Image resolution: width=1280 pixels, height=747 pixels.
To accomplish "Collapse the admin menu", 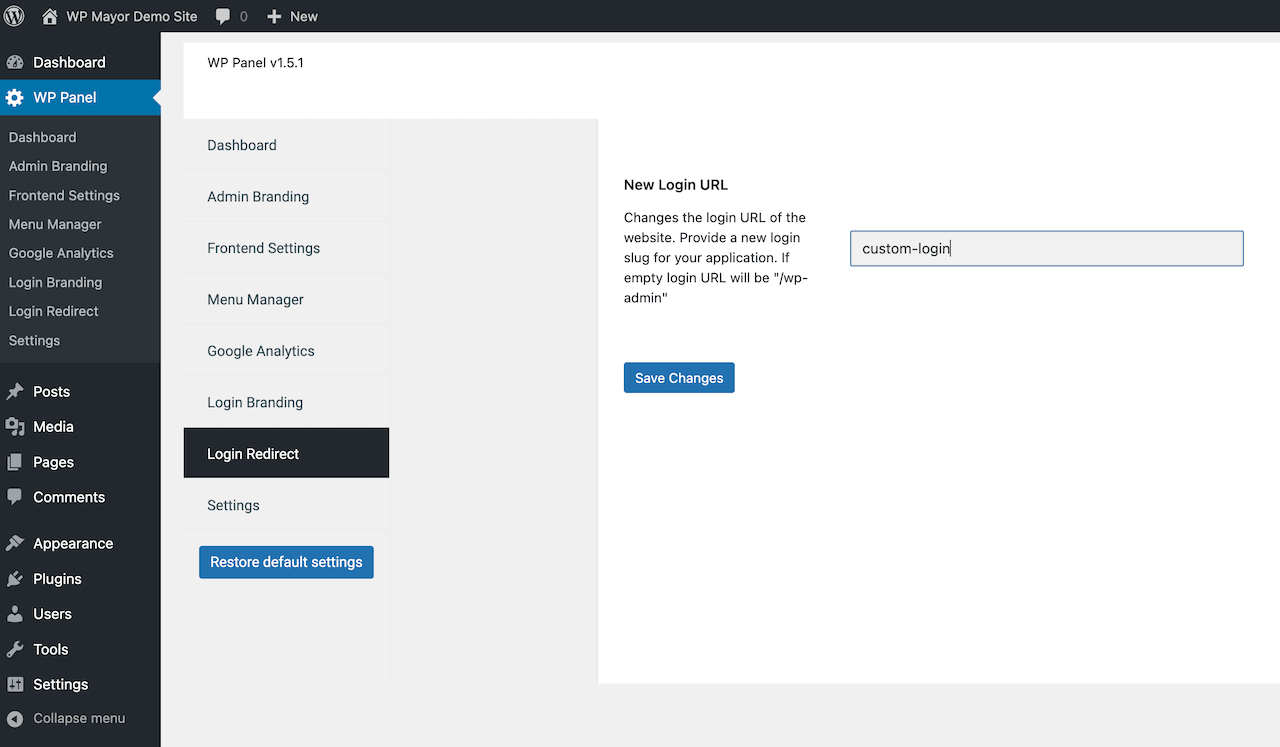I will [x=80, y=719].
